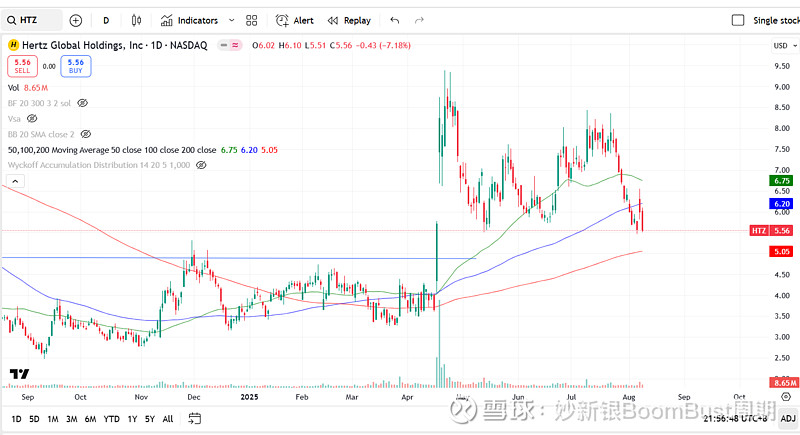The width and height of the screenshot is (800, 435).
Task: Select the 1M range tab
Action: tap(53, 419)
